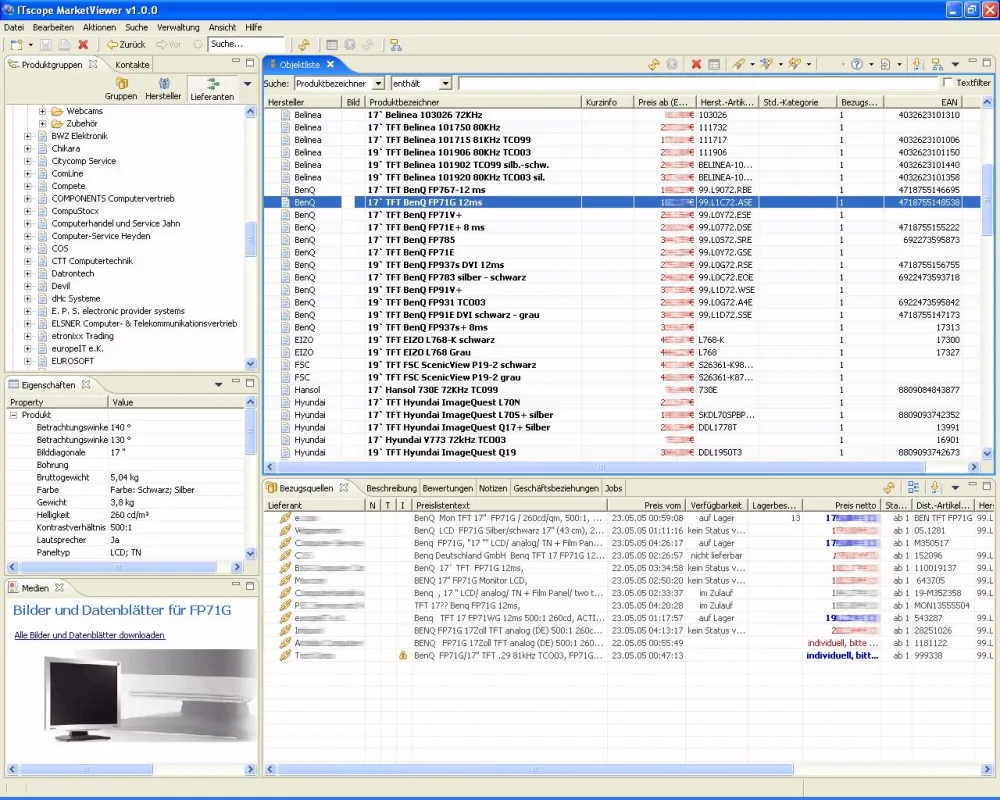Open the 'enthält' condition dropdown
Viewport: 1000px width, 800px height.
[x=445, y=84]
